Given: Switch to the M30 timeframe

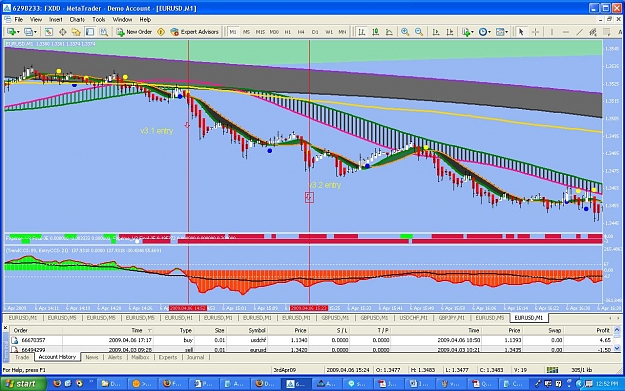Looking at the screenshot, I should 274,32.
